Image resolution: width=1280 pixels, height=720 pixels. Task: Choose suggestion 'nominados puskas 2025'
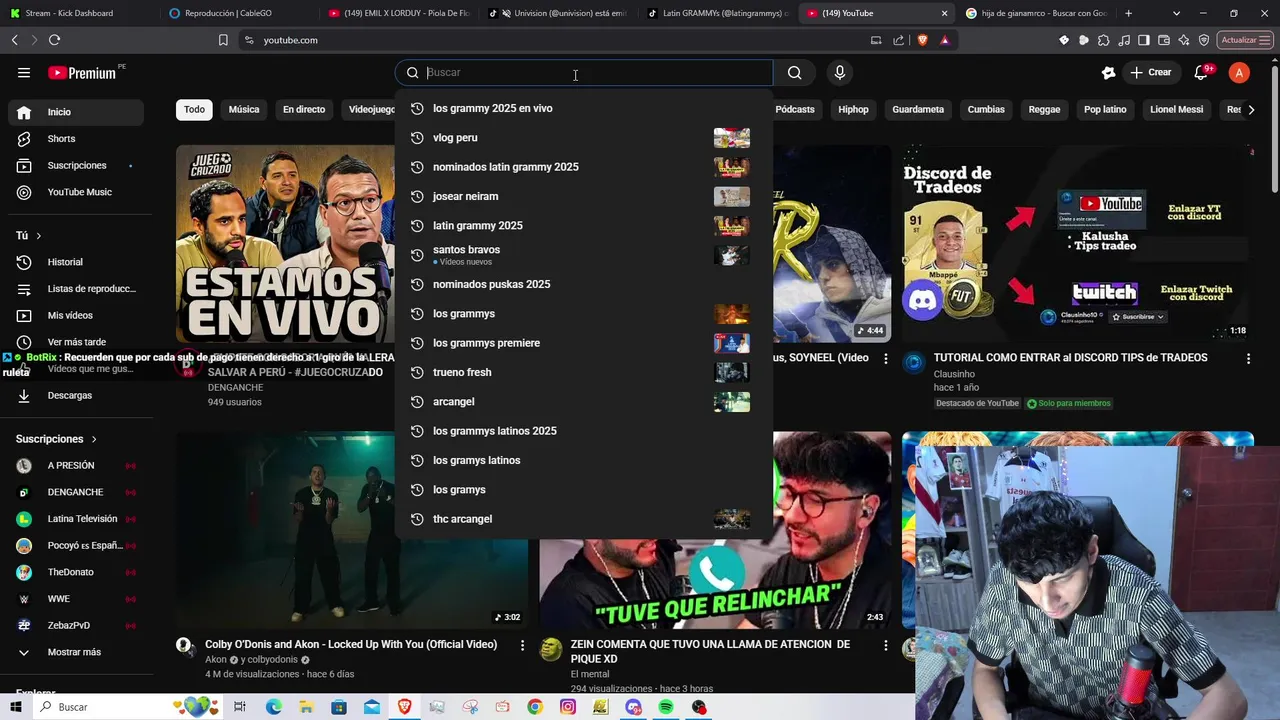click(x=583, y=284)
